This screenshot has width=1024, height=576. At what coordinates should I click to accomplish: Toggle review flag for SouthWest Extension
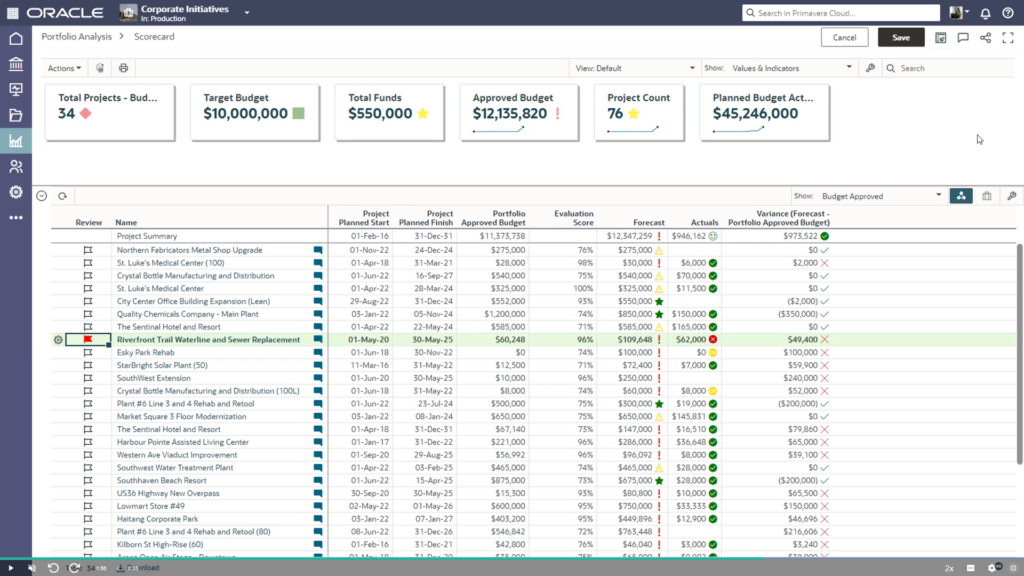pyautogui.click(x=88, y=379)
